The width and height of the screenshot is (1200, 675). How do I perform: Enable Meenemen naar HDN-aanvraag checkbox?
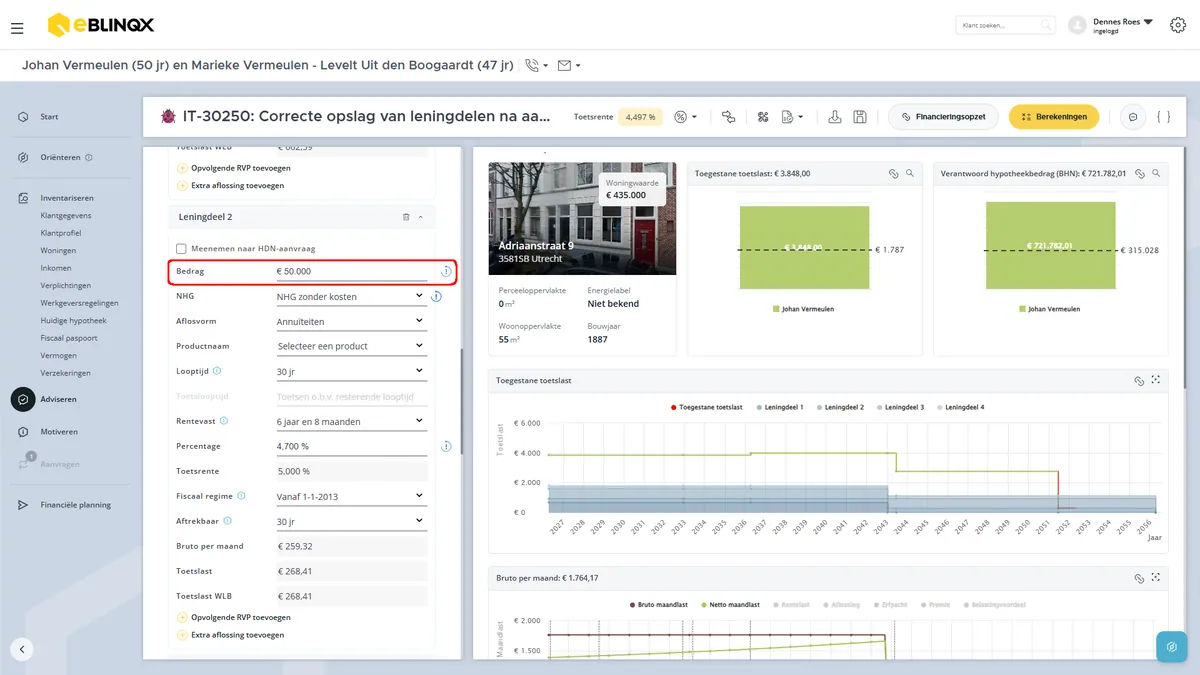click(x=181, y=249)
